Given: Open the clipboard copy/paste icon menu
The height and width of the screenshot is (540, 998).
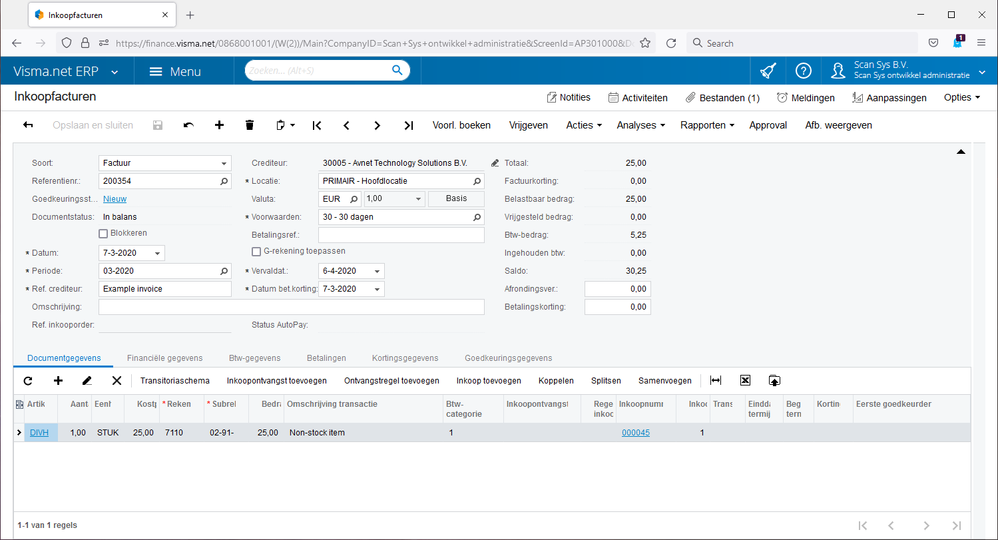Looking at the screenshot, I should 285,125.
